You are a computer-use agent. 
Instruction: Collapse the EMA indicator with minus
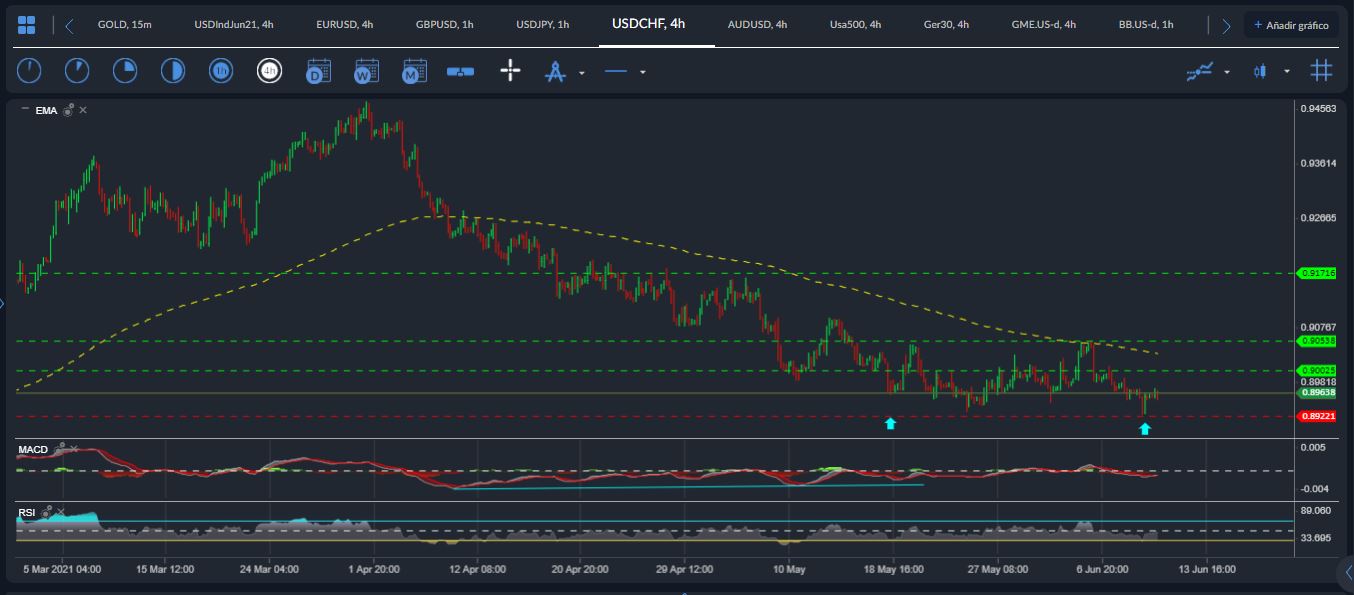click(x=24, y=110)
